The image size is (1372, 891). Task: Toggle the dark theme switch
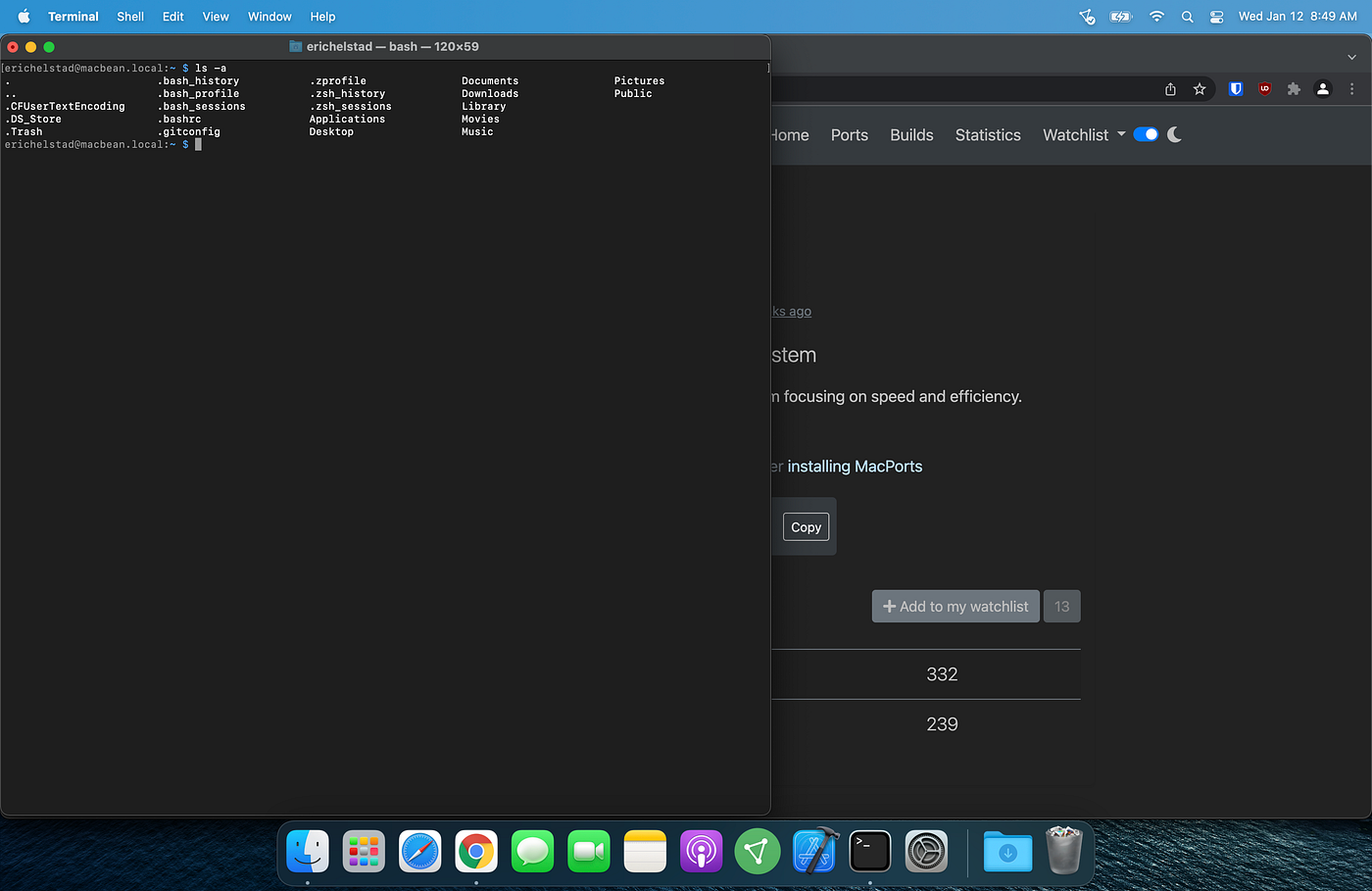pos(1146,134)
